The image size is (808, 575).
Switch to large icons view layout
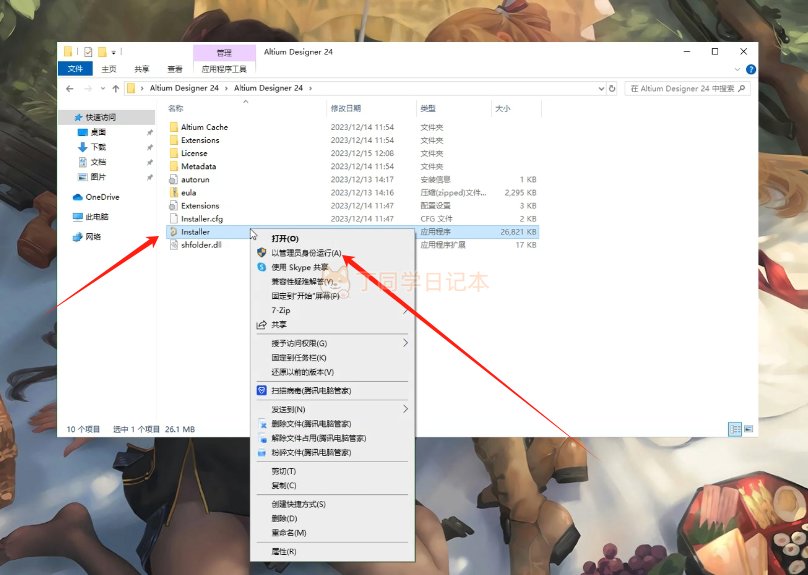(749, 429)
